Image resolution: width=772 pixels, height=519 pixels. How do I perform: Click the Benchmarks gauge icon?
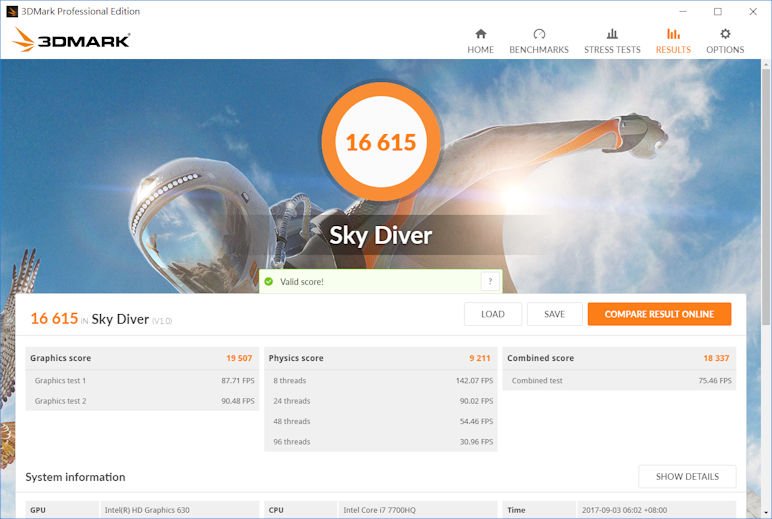[x=539, y=33]
